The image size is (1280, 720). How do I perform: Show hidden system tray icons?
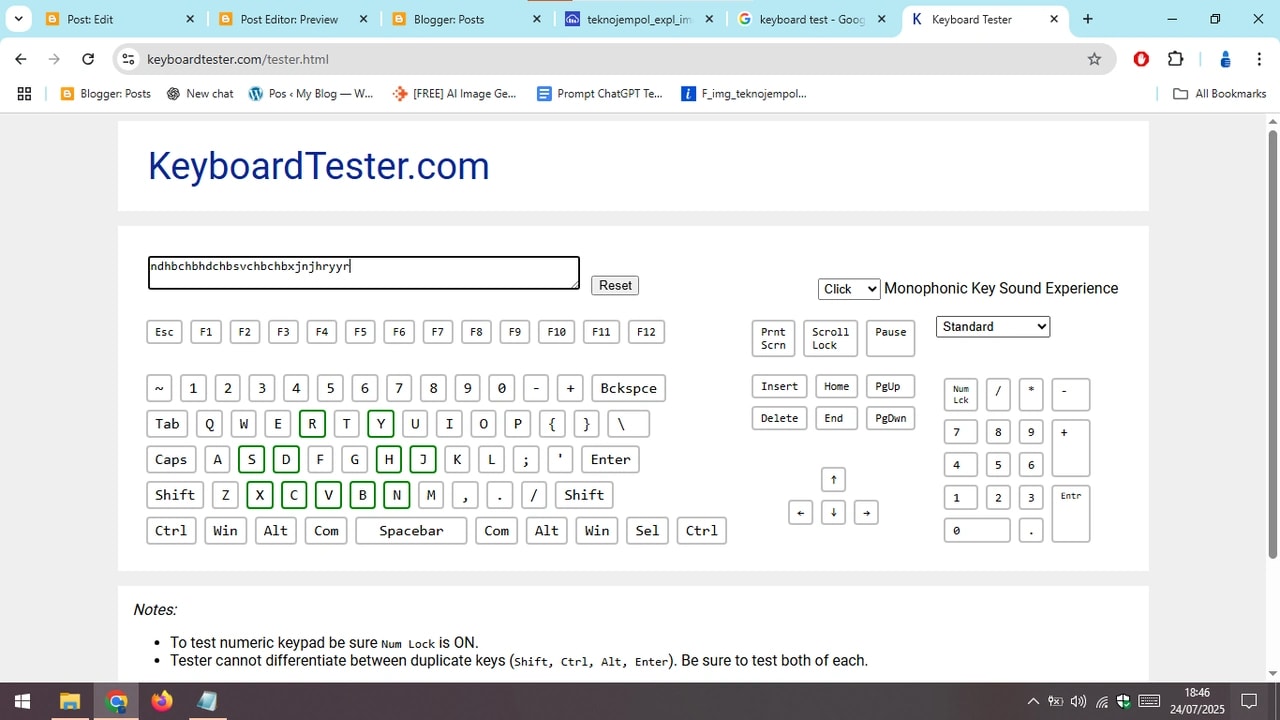(x=1033, y=701)
